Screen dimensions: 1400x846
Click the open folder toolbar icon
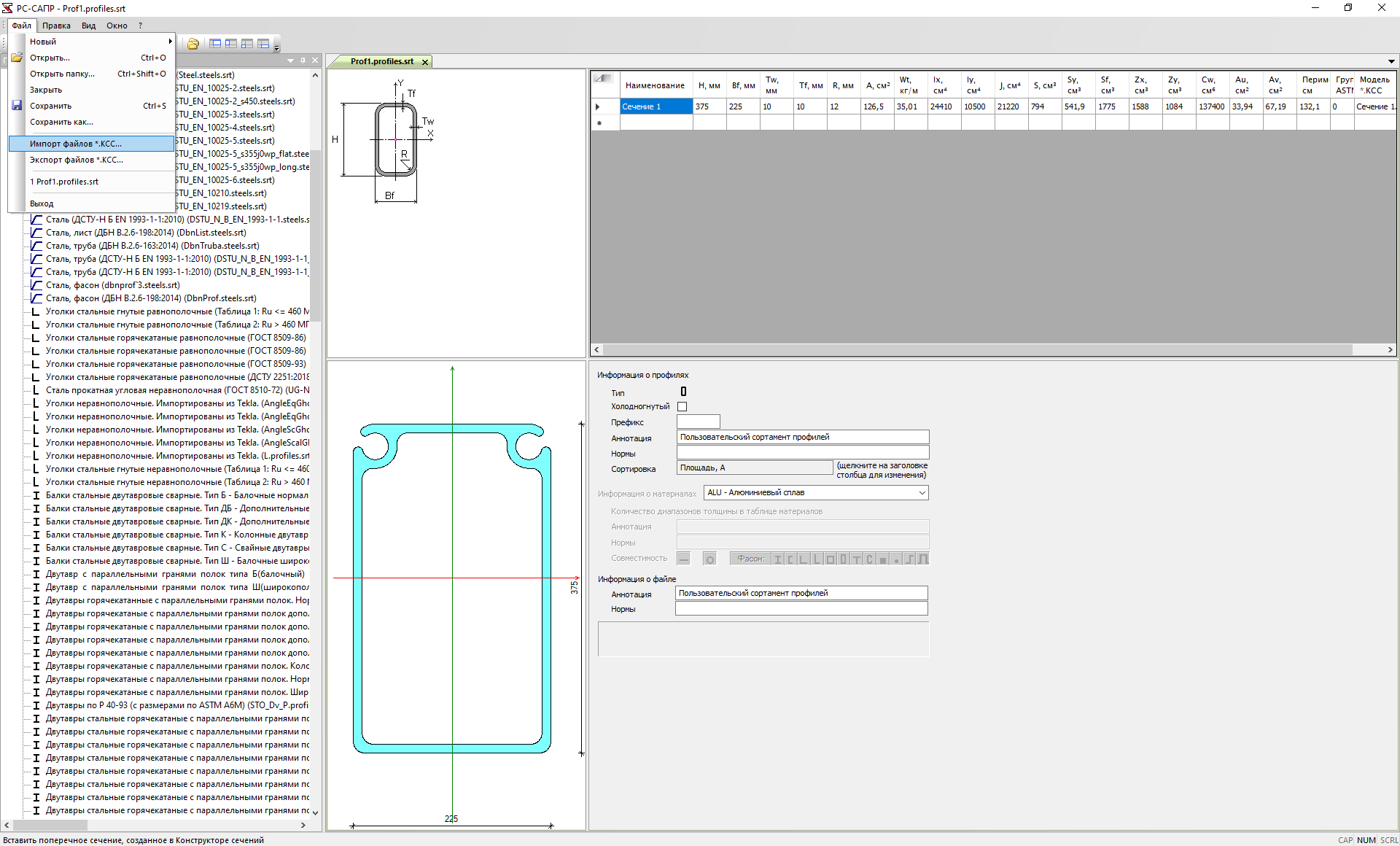click(193, 44)
